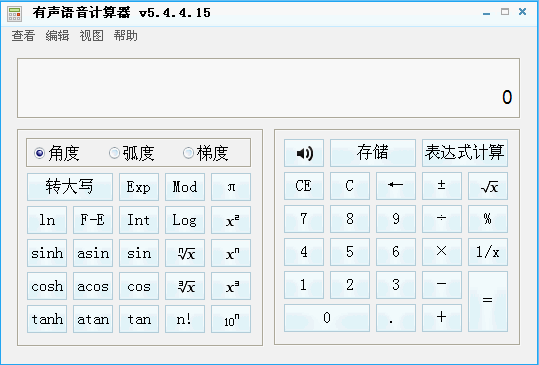This screenshot has height=365, width=539.
Task: Click the equals = button
Action: pos(488,301)
